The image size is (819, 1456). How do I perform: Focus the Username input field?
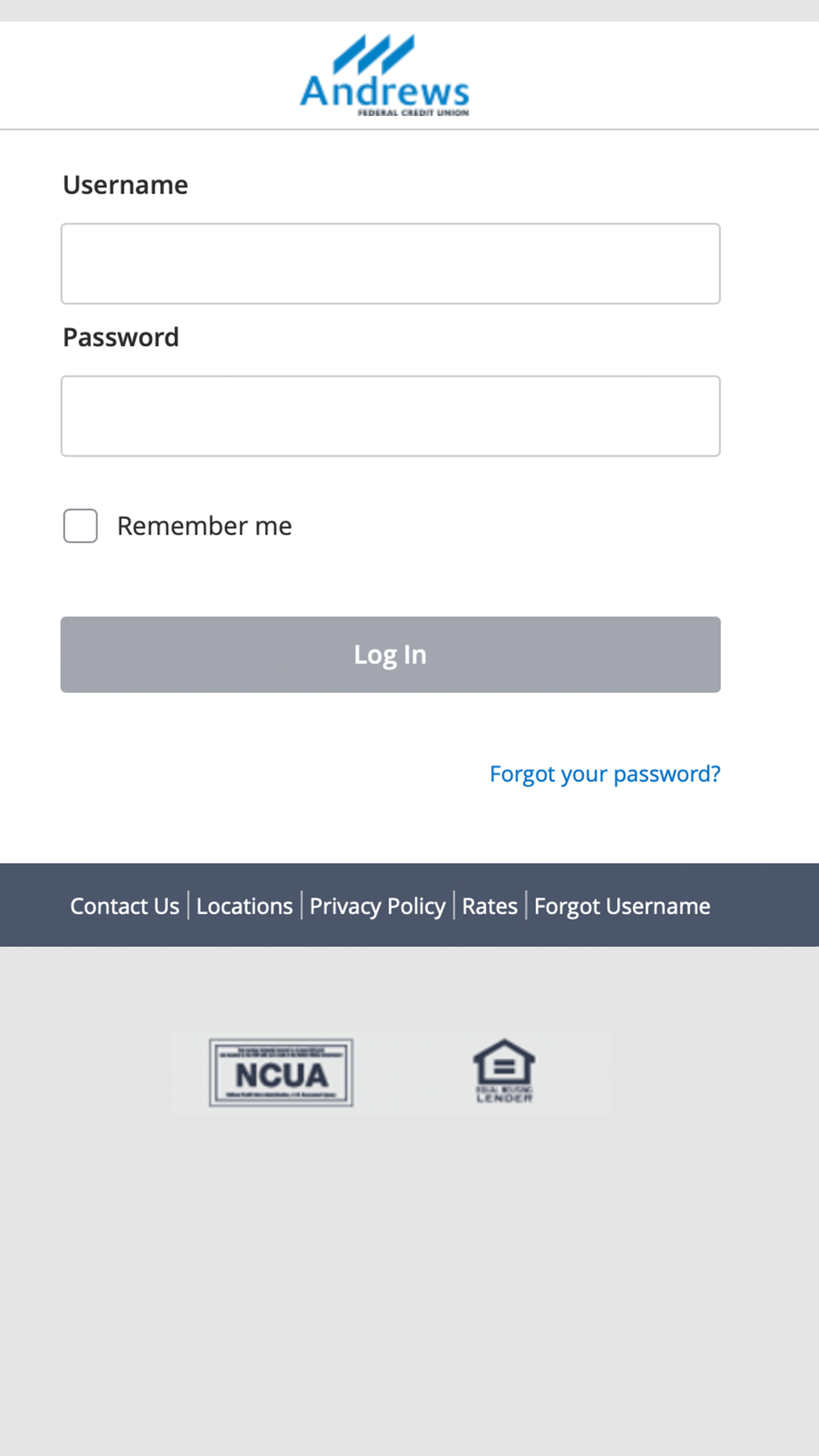click(390, 264)
